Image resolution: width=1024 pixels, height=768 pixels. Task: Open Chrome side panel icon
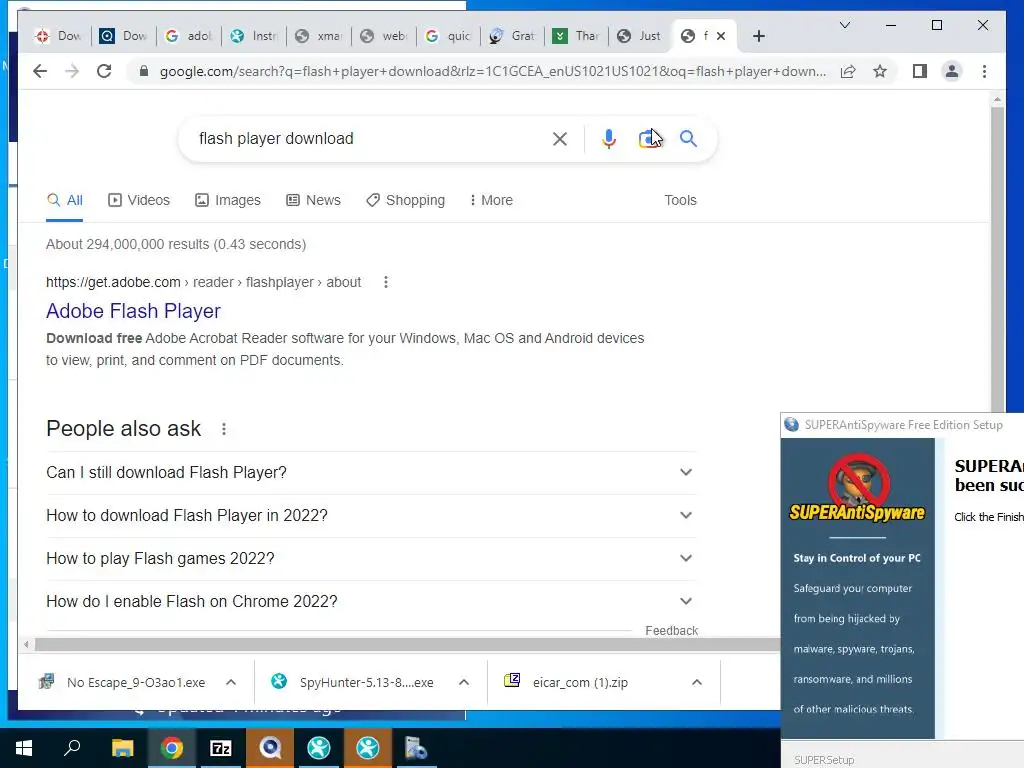[920, 71]
